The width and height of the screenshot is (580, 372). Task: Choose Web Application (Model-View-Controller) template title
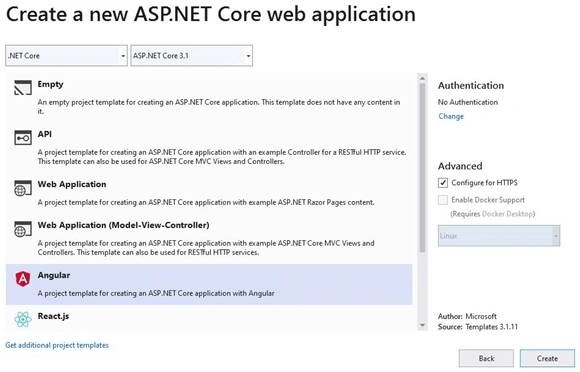pyautogui.click(x=123, y=225)
